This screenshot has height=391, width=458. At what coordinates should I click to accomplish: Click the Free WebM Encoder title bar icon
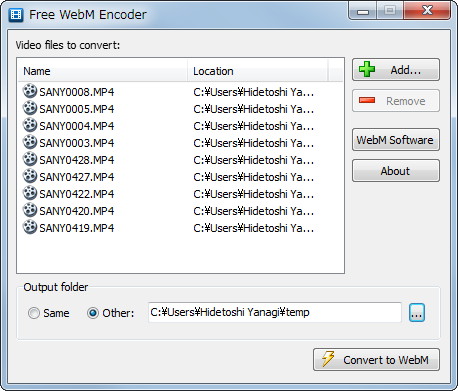[16, 15]
